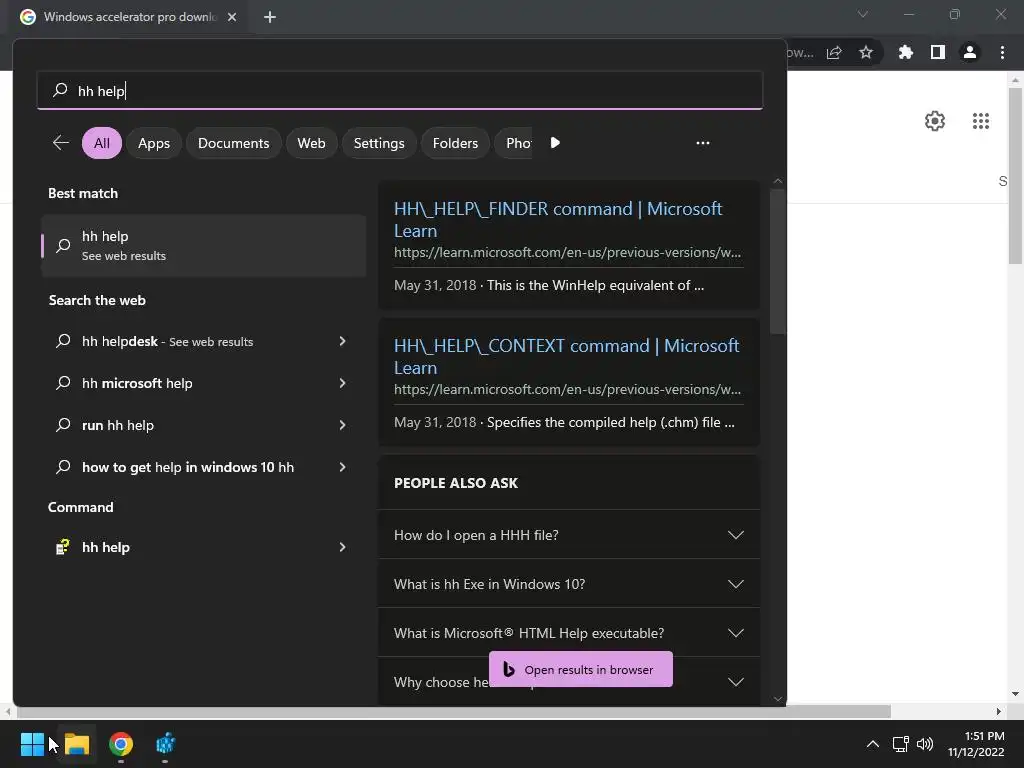Click Chrome page vertical scrollbar
The width and height of the screenshot is (1024, 768).
[x=1015, y=176]
